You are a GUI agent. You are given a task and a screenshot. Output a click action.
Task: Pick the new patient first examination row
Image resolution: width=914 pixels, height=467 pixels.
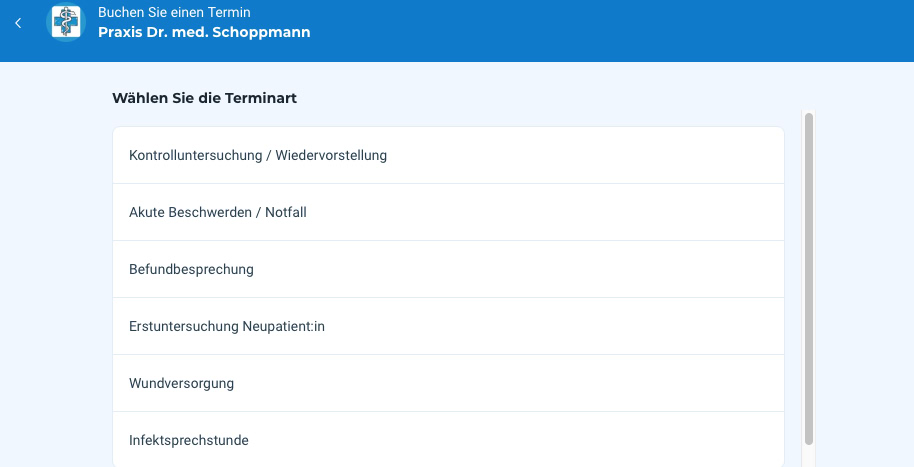click(x=448, y=326)
